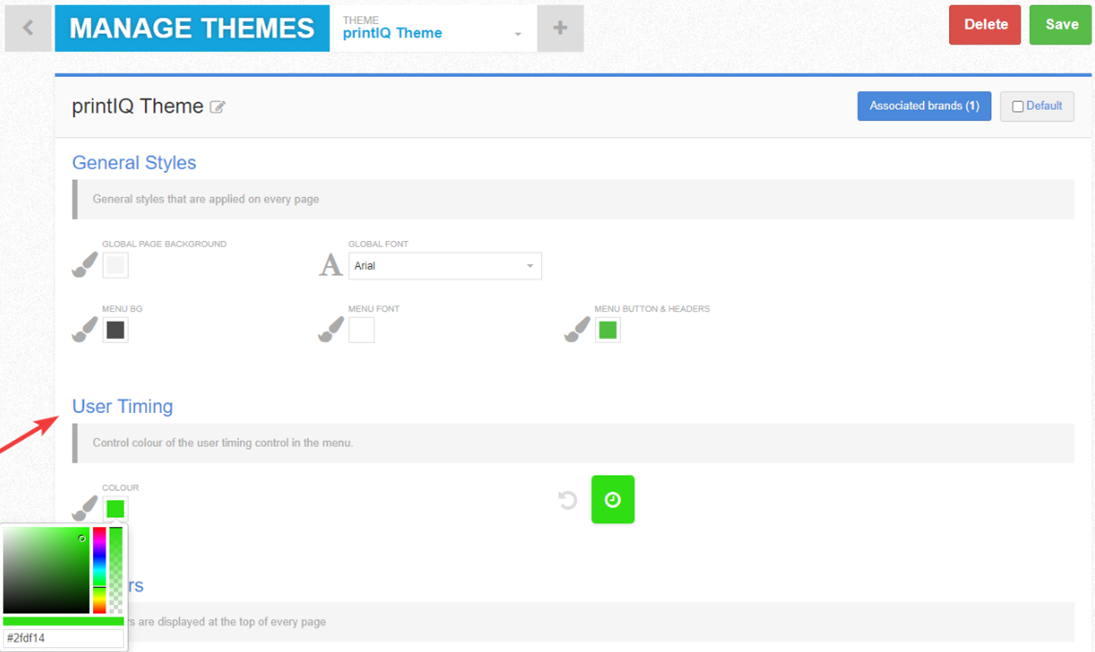Viewport: 1095px width, 652px height.
Task: Open the white Menu Font colour swatch
Action: click(x=362, y=330)
